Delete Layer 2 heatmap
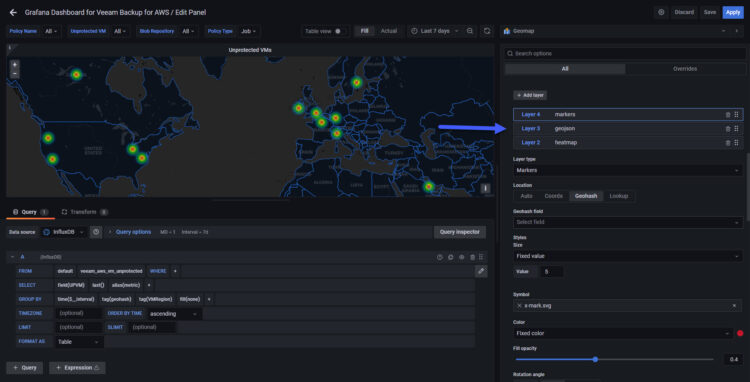The height and width of the screenshot is (382, 750). tap(728, 142)
